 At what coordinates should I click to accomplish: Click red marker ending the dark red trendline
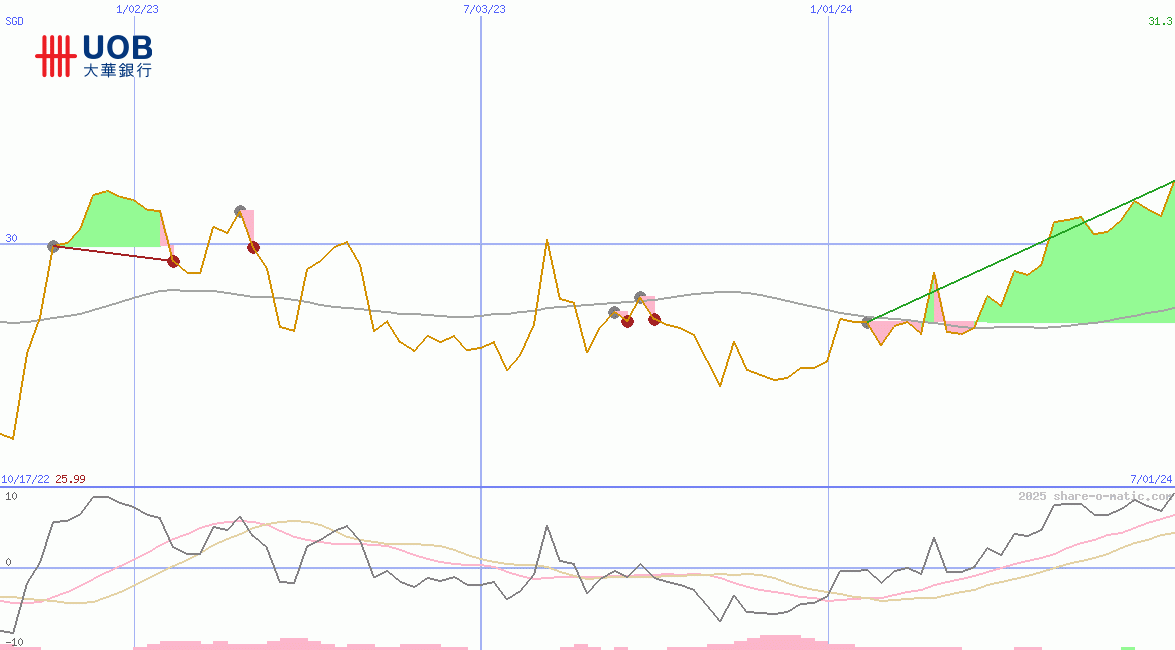pos(173,261)
